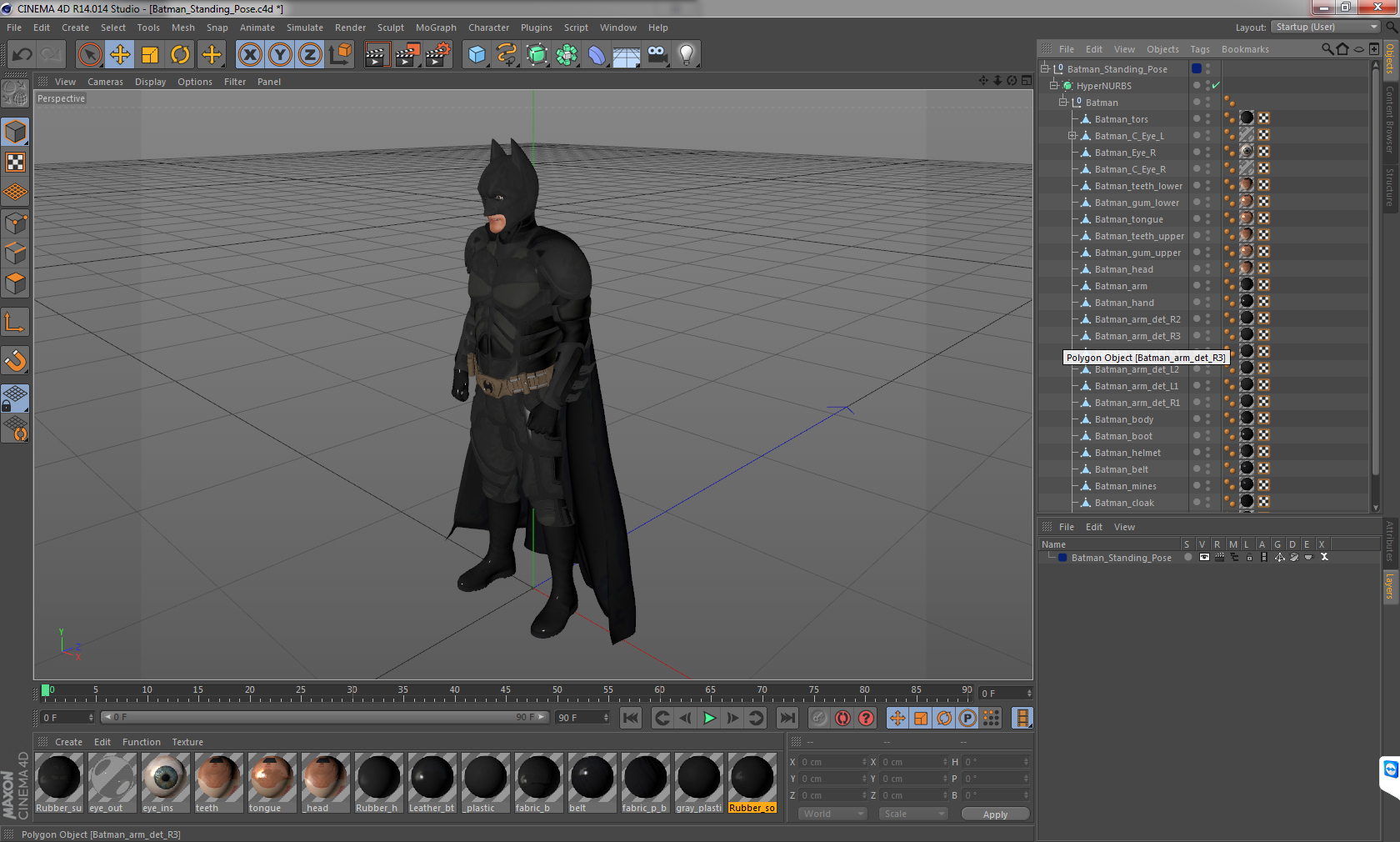The image size is (1400, 842).
Task: Click the Apply button
Action: click(995, 814)
